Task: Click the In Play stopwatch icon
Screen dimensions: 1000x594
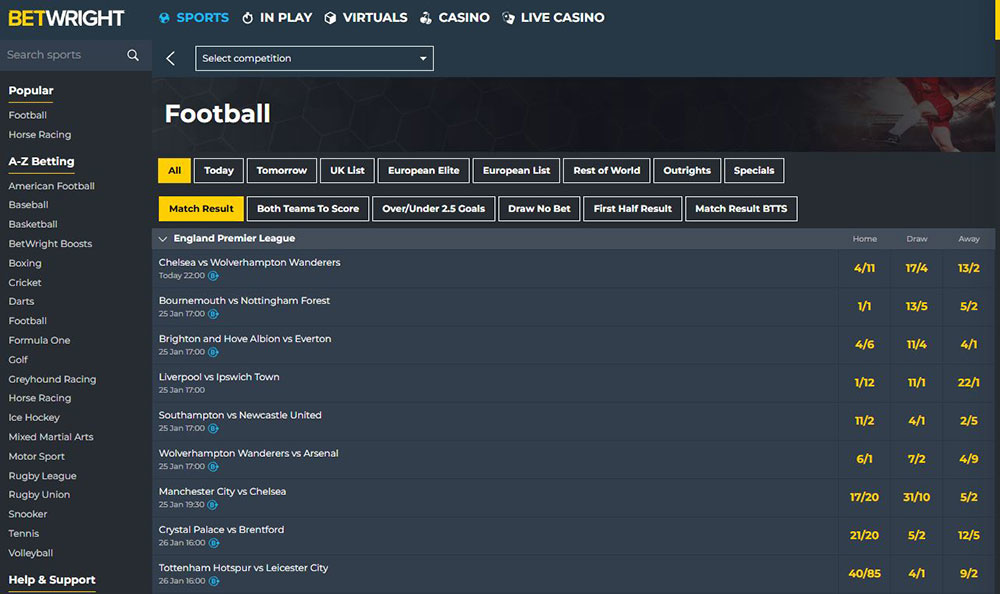Action: [247, 18]
